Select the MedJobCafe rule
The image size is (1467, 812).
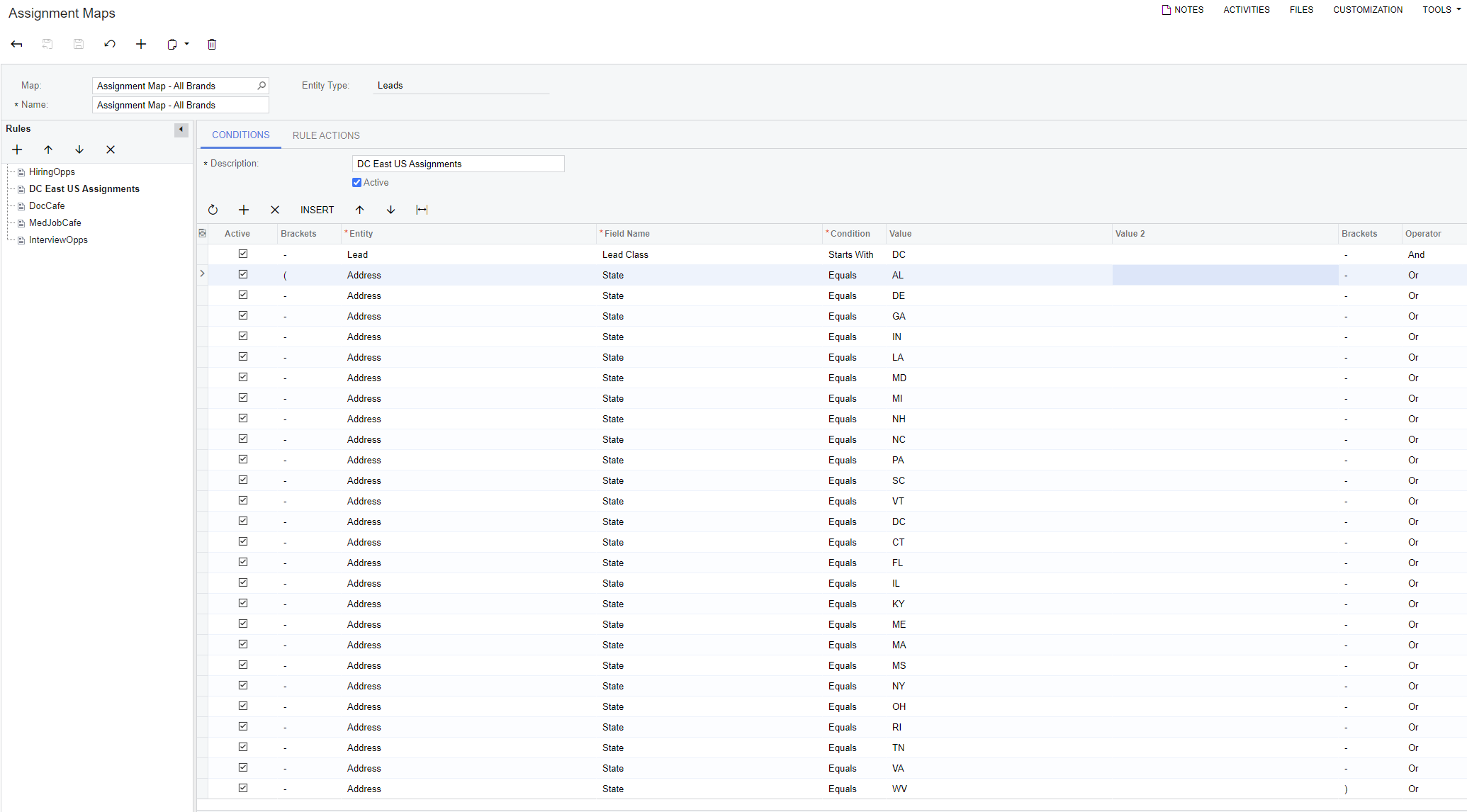click(x=55, y=222)
